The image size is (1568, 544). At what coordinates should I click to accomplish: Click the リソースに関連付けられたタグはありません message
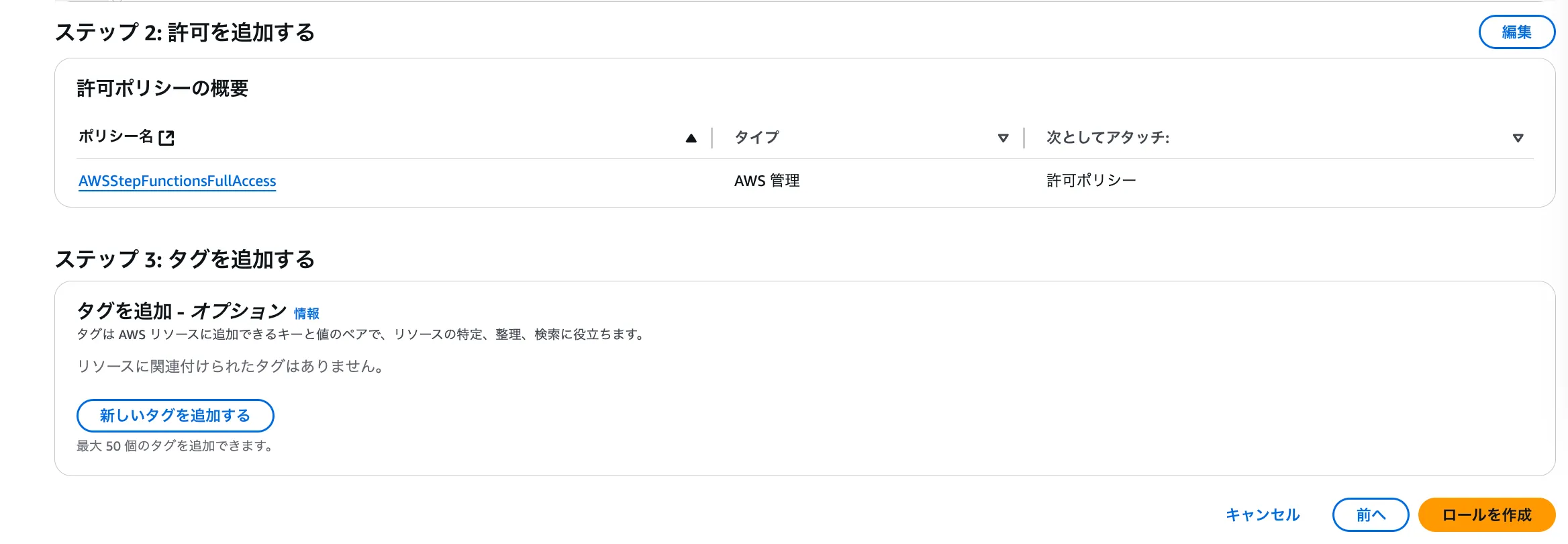[230, 366]
